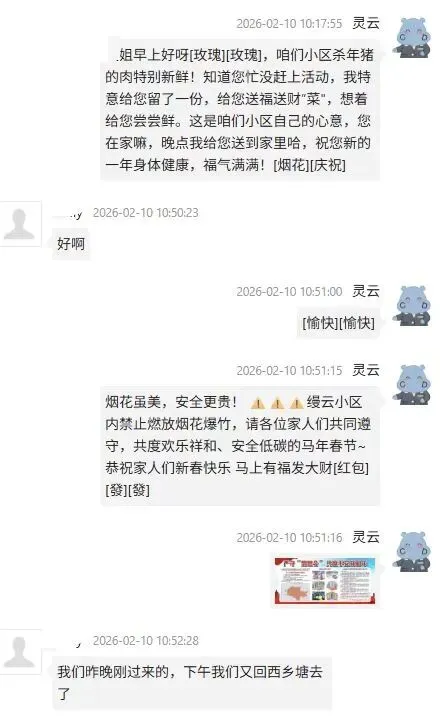Click the timestamp 2026-02-10 10:51:15
Image resolution: width=440 pixels, height=721 pixels.
click(x=289, y=371)
